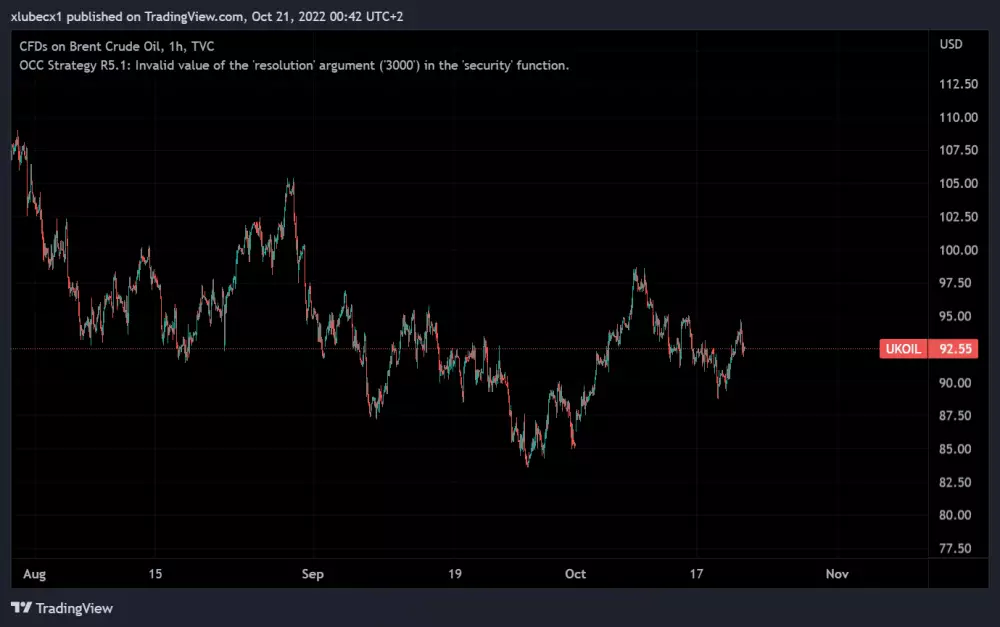Click the 17 date label on time axis

[697, 574]
